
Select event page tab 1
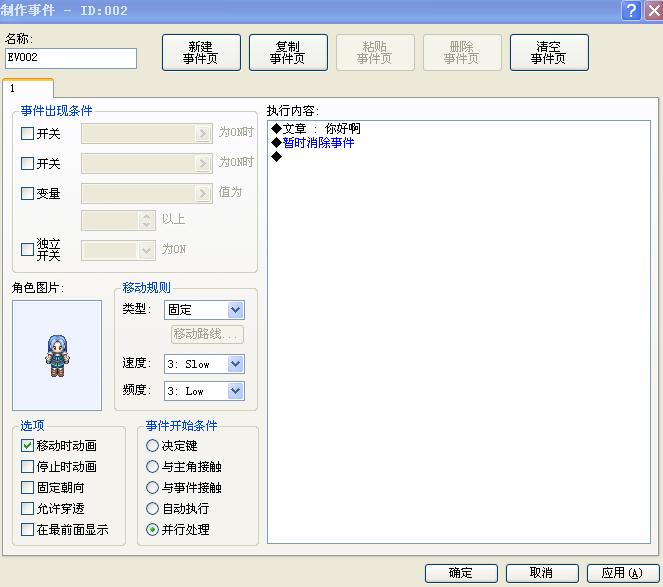pos(28,88)
